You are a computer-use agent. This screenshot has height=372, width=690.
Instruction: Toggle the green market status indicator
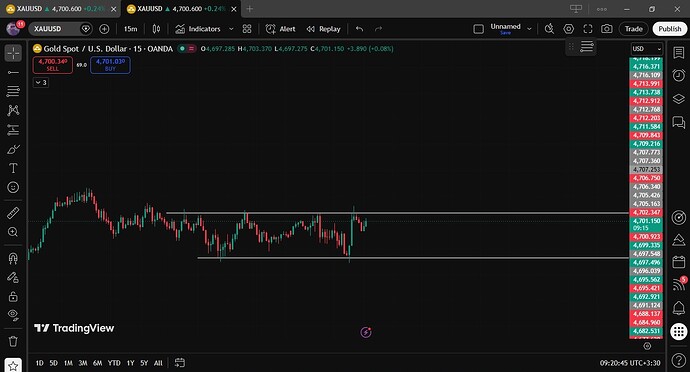(182, 49)
